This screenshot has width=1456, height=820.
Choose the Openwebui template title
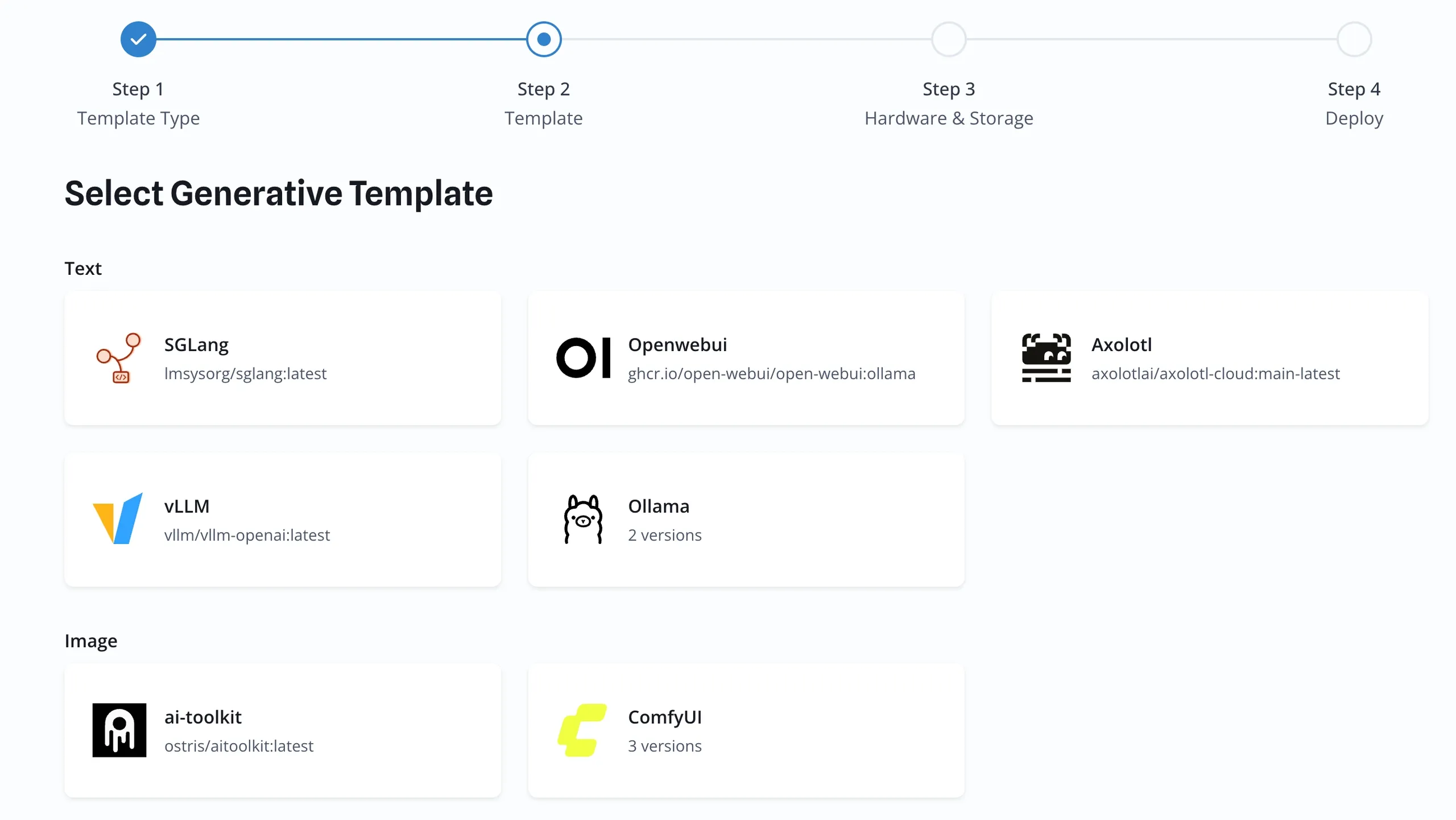677,345
